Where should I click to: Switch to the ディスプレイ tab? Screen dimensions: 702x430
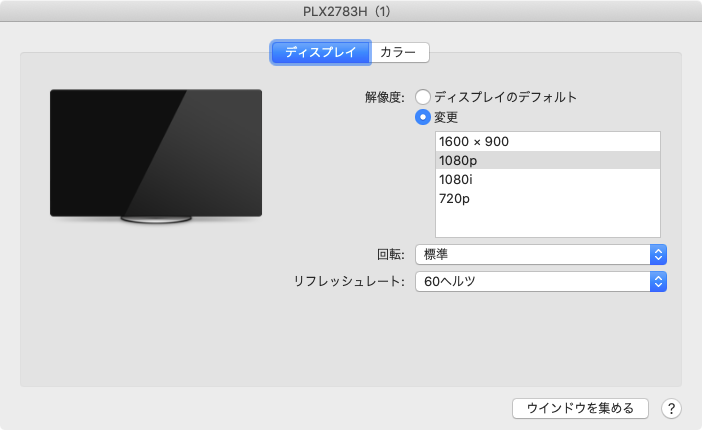click(321, 52)
